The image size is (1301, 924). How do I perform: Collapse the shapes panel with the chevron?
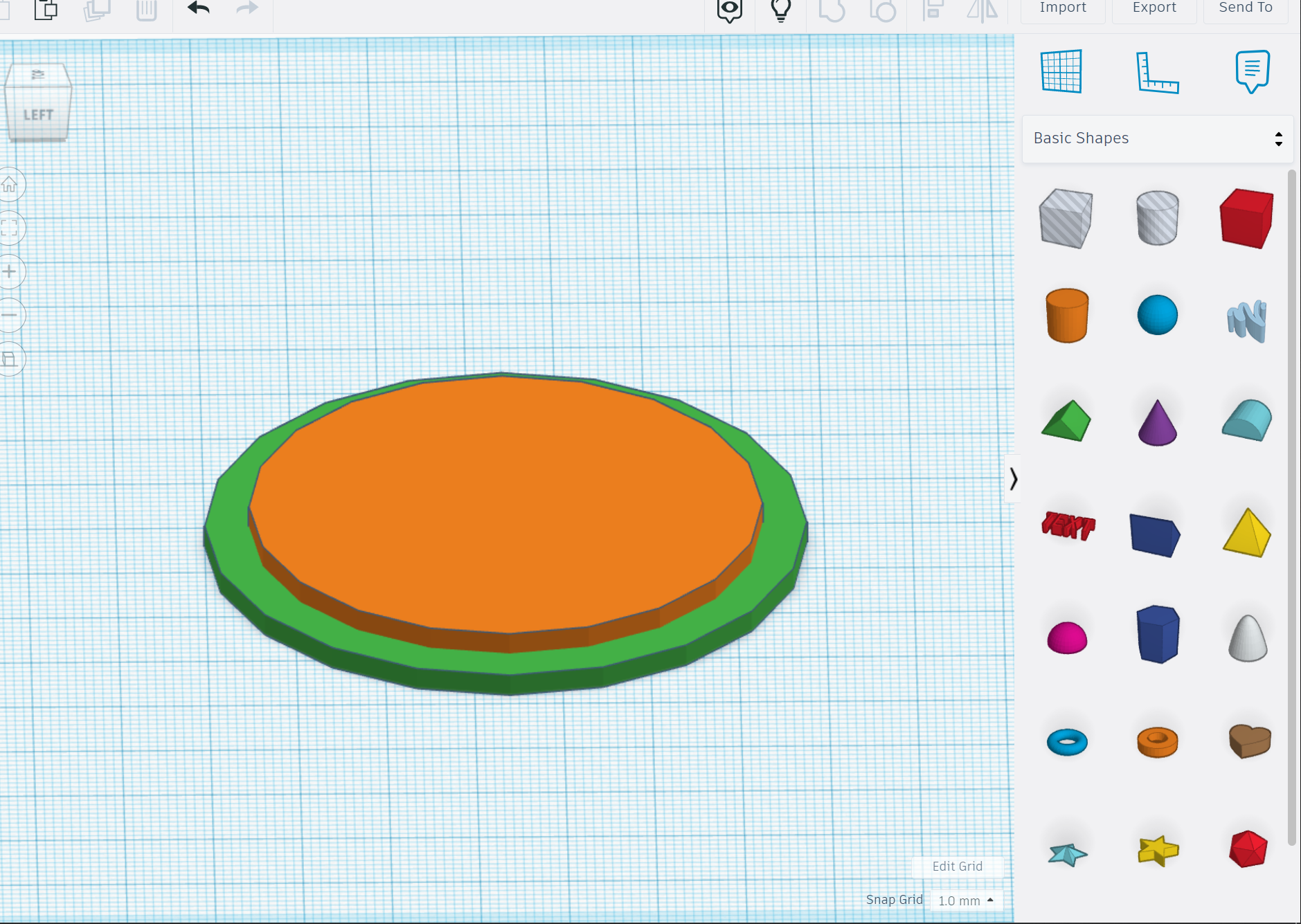pyautogui.click(x=1013, y=478)
